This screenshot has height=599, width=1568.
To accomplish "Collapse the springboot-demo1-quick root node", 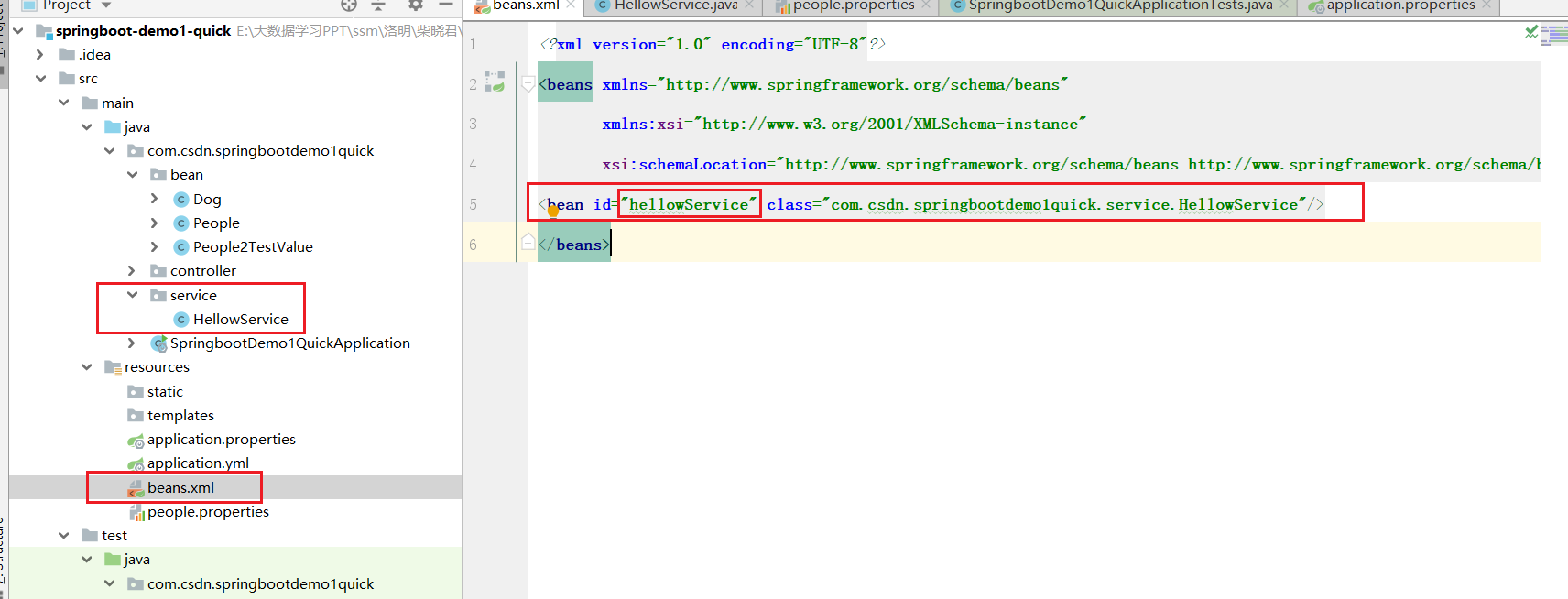I will pyautogui.click(x=18, y=31).
